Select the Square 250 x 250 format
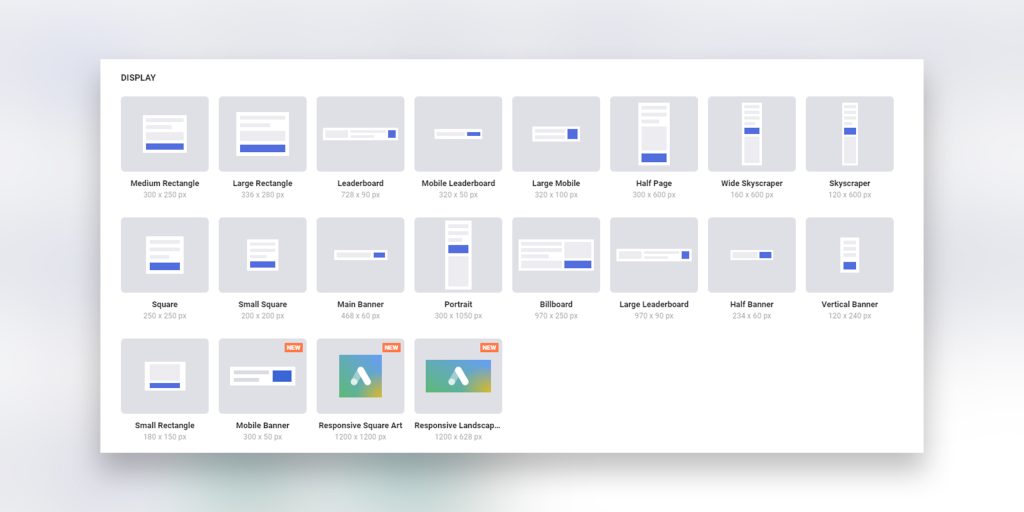Image resolution: width=1024 pixels, height=512 pixels. [x=165, y=255]
